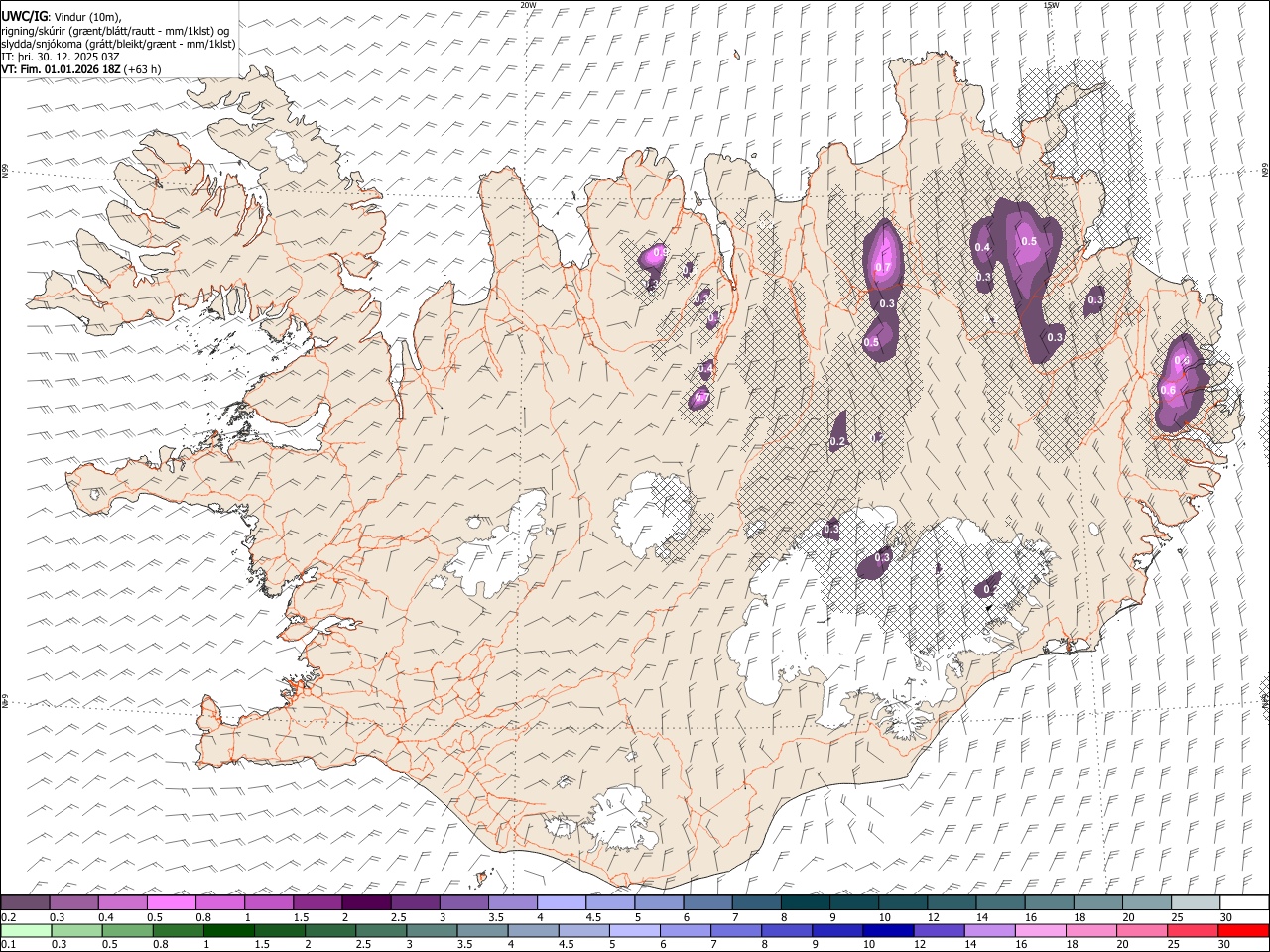Viewport: 1270px width, 952px height.
Task: Click the '20W' longitude label
Action: [528, 5]
